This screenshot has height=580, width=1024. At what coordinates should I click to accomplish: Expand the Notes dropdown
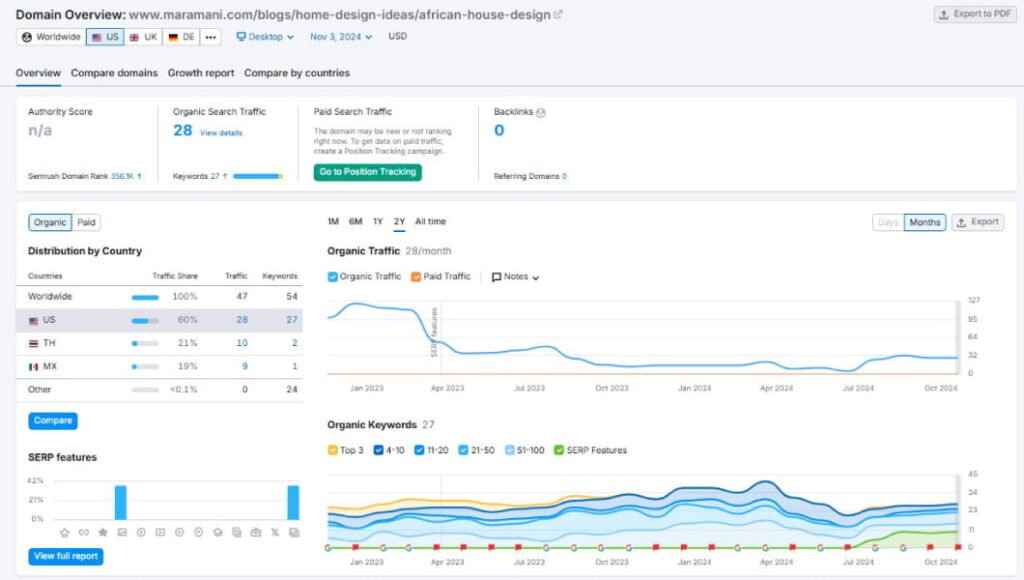click(x=515, y=277)
